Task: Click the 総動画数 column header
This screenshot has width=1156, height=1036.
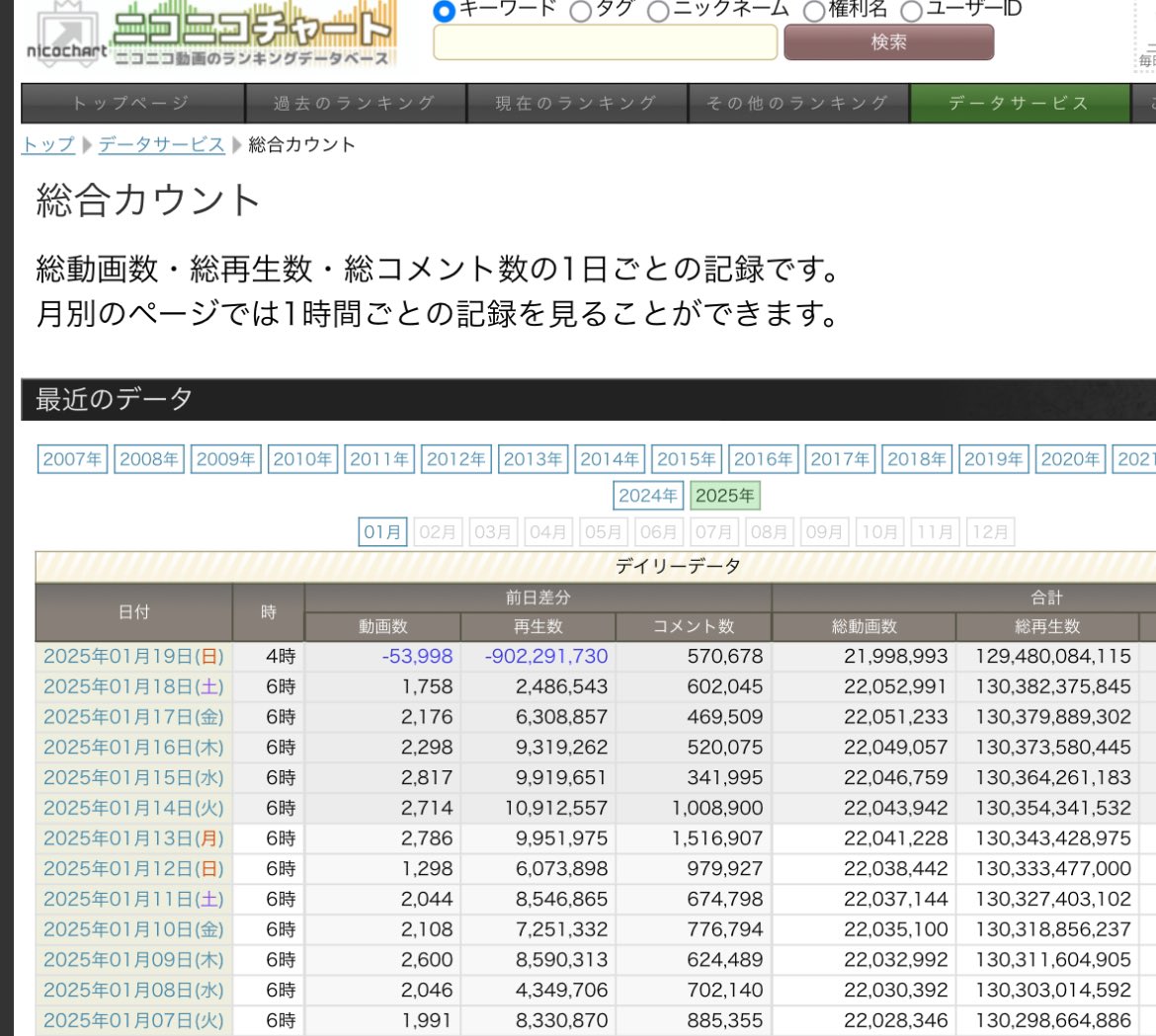Action: coord(865,626)
